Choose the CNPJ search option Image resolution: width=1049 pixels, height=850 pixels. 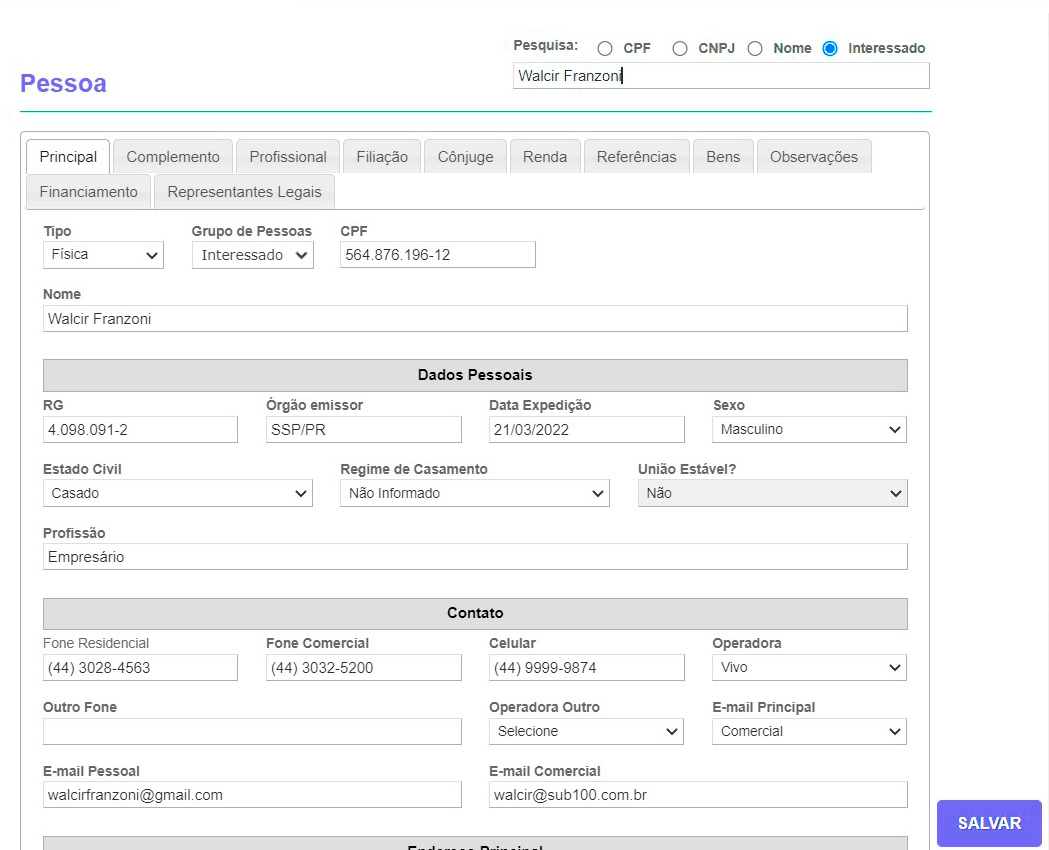(680, 49)
